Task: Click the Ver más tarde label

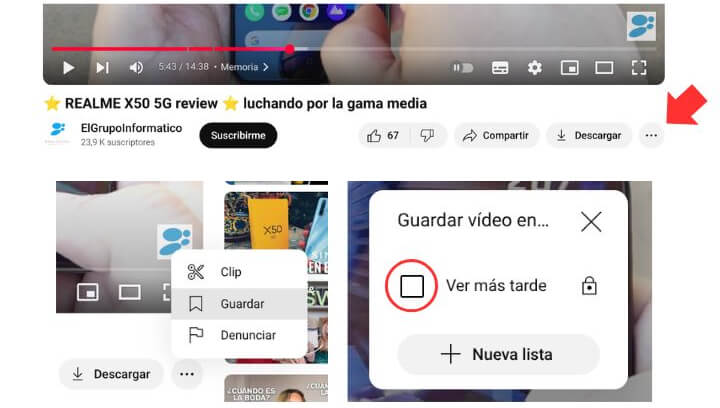Action: tap(496, 285)
